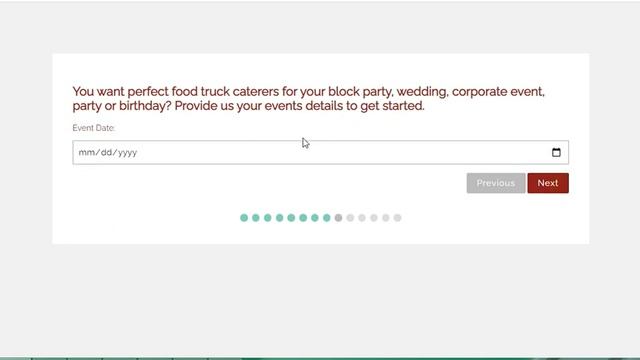Open the calendar picker icon
The height and width of the screenshot is (360, 640).
tap(556, 152)
